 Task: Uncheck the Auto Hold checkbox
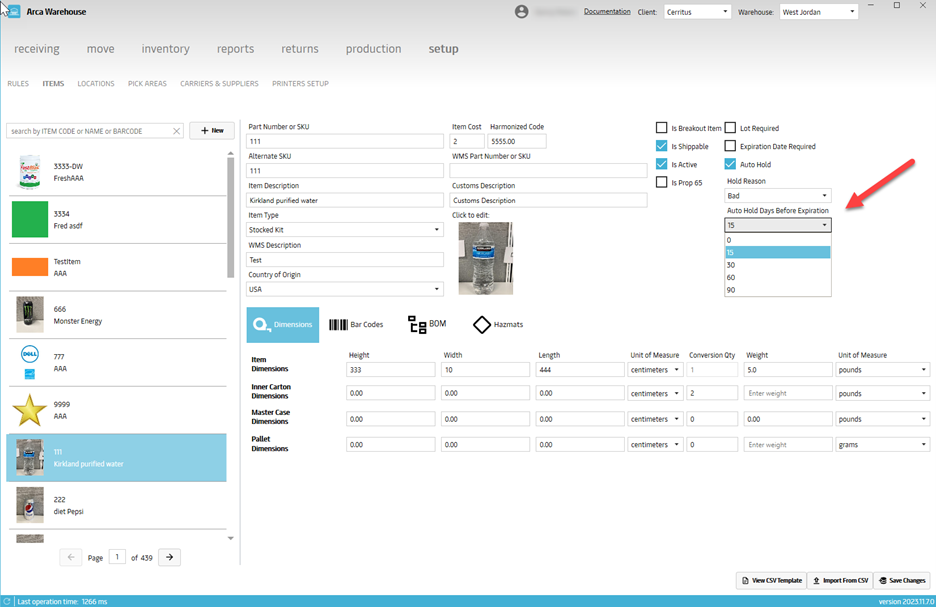(x=730, y=164)
